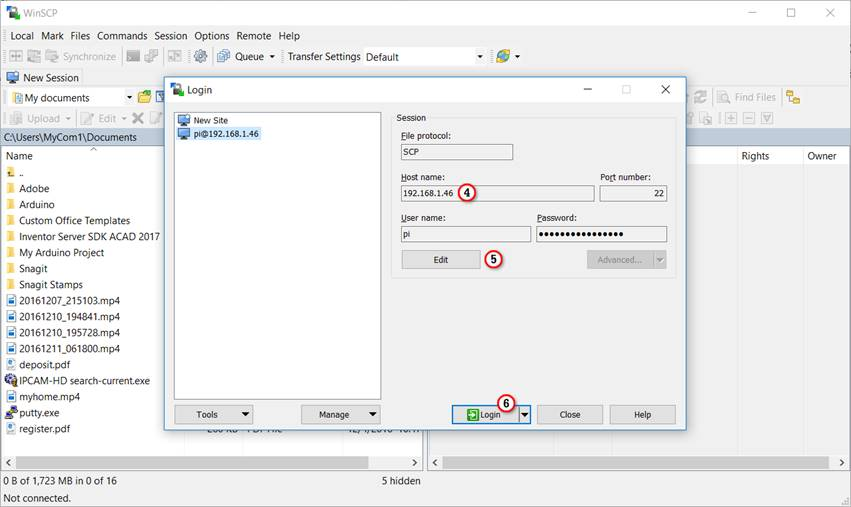Expand the Login button dropdown arrow

pos(524,415)
